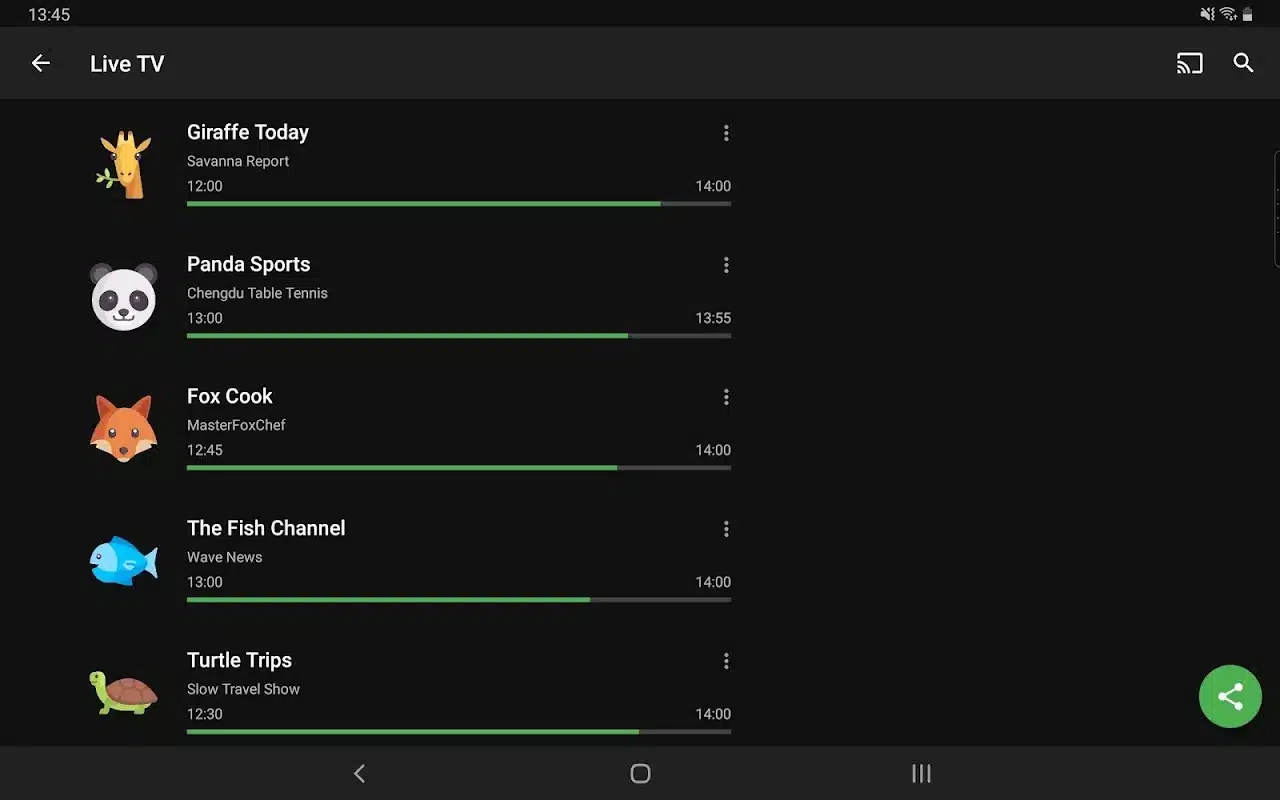This screenshot has width=1280, height=800.
Task: Tap the Fox Cook fox logo
Action: [124, 429]
